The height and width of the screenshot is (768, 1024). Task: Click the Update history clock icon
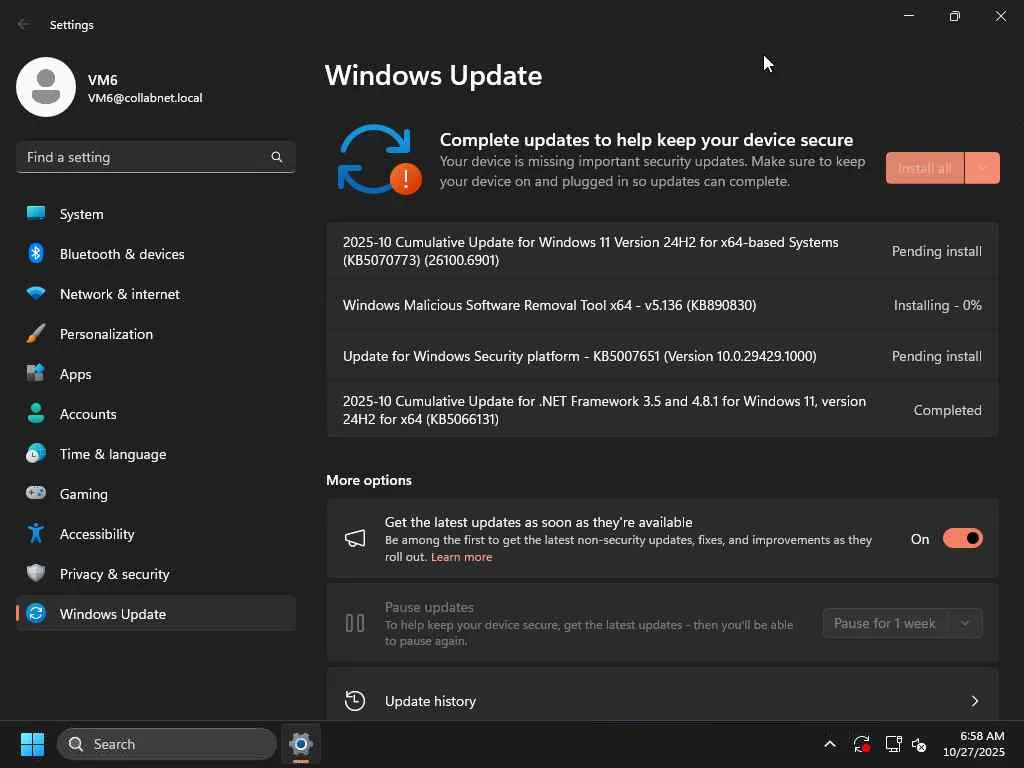[x=355, y=701]
